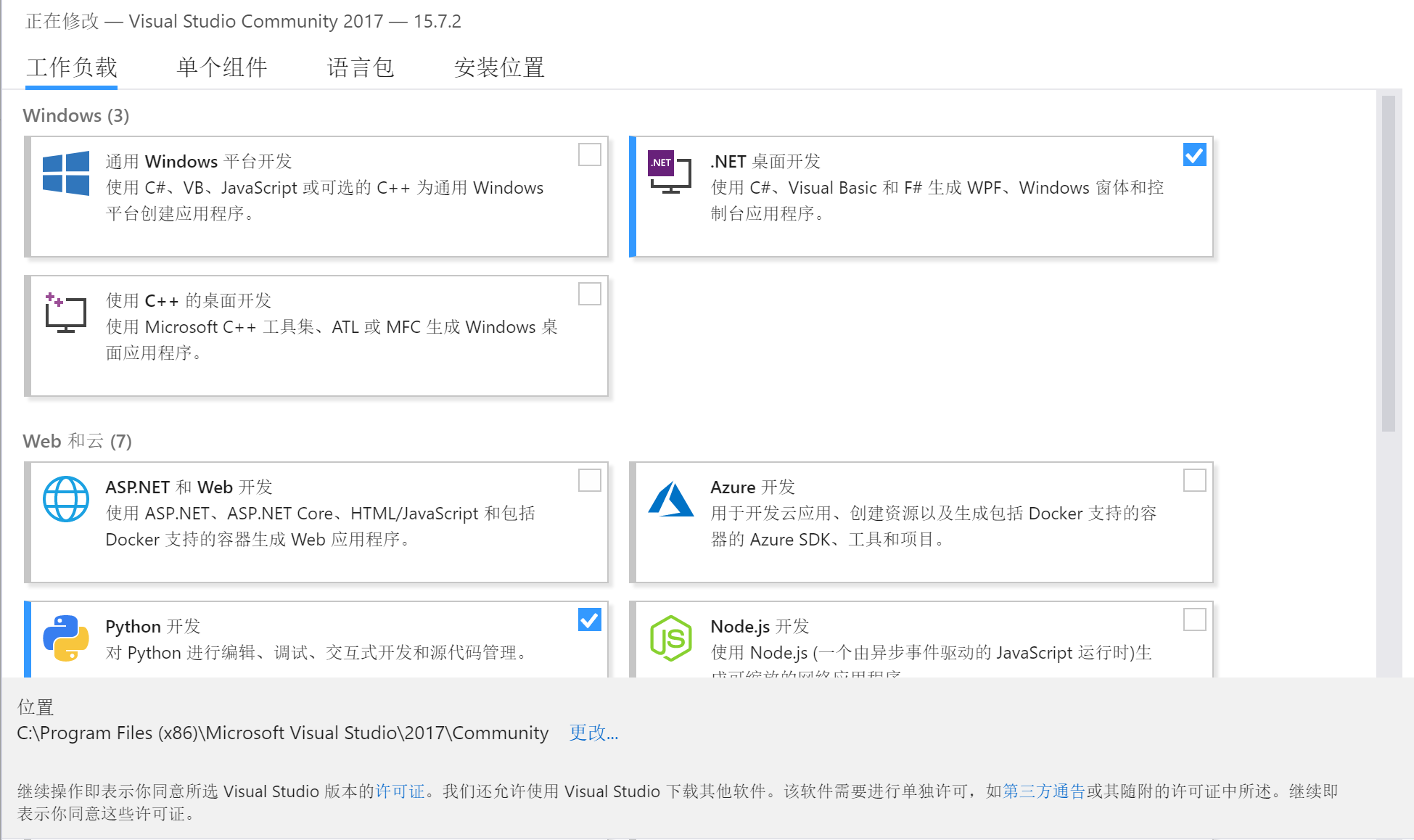Click the ASP.NET globe icon
This screenshot has height=840, width=1414.
[x=66, y=499]
